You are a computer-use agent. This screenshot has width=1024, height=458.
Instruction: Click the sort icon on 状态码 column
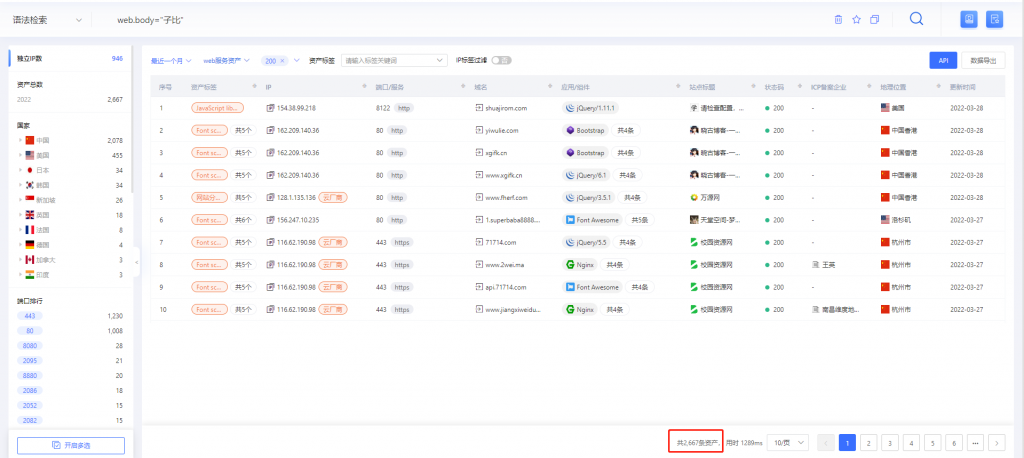tap(799, 87)
